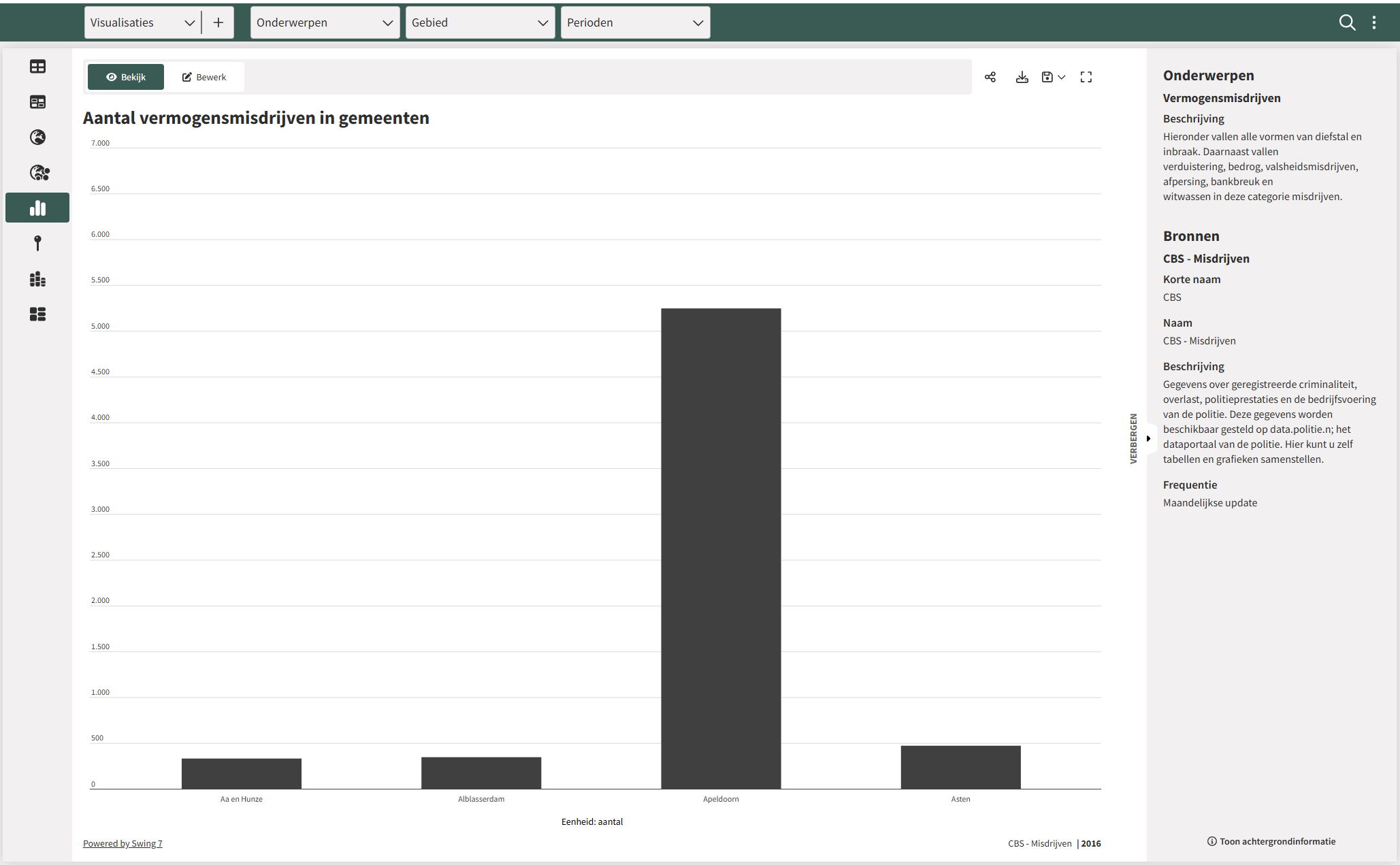Screen dimensions: 1400x865
Task: Click the Eenheid: aantal label
Action: [x=592, y=821]
